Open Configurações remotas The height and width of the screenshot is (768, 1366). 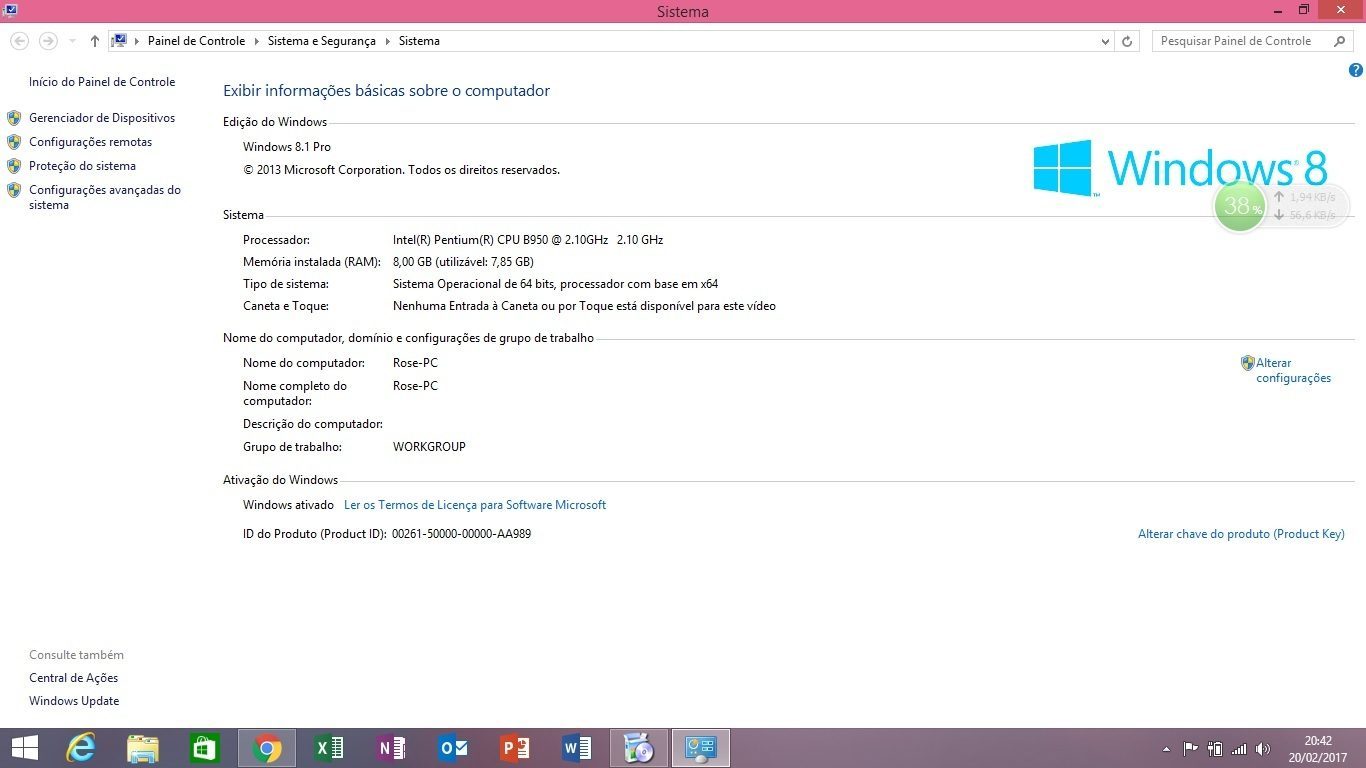[91, 142]
